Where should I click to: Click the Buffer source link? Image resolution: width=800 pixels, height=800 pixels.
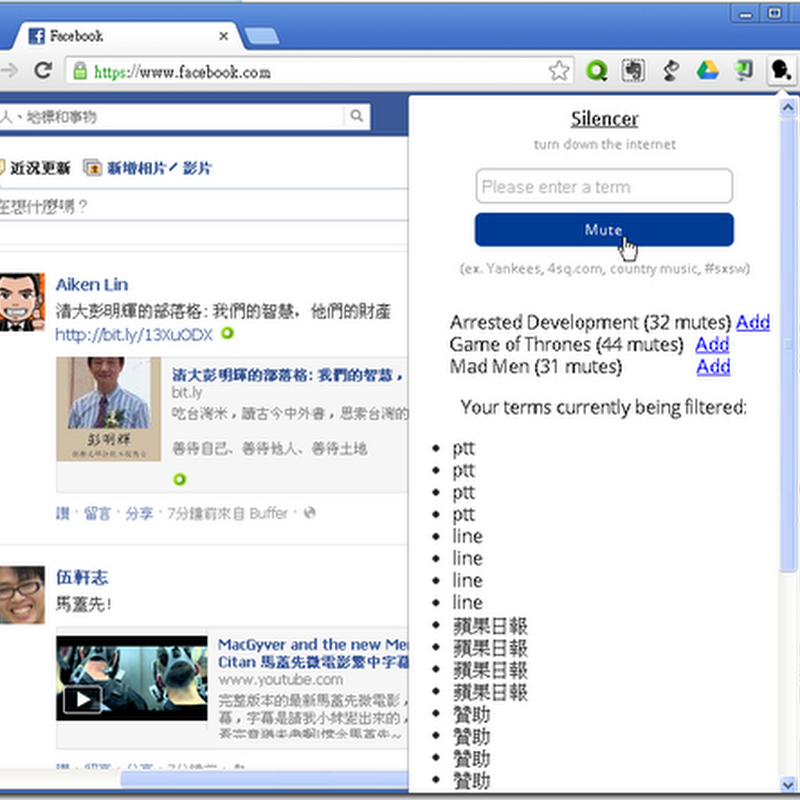269,513
